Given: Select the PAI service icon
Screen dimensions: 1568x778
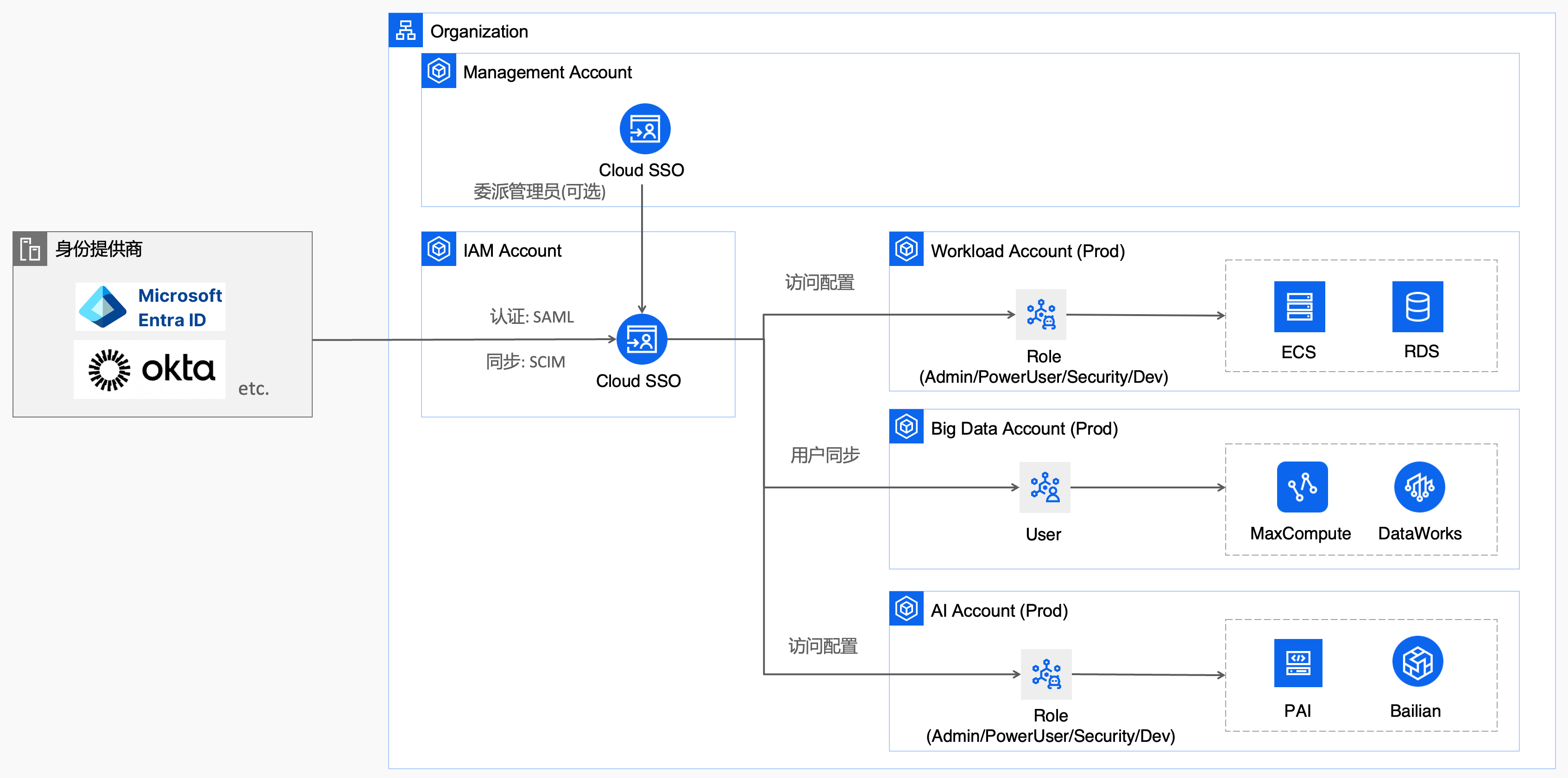Looking at the screenshot, I should [1298, 662].
